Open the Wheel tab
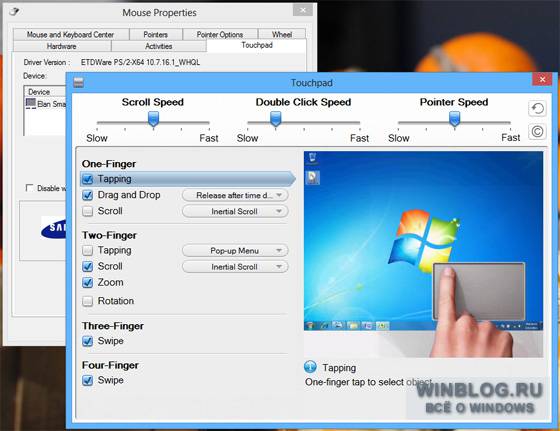This screenshot has height=431, width=560. point(282,35)
